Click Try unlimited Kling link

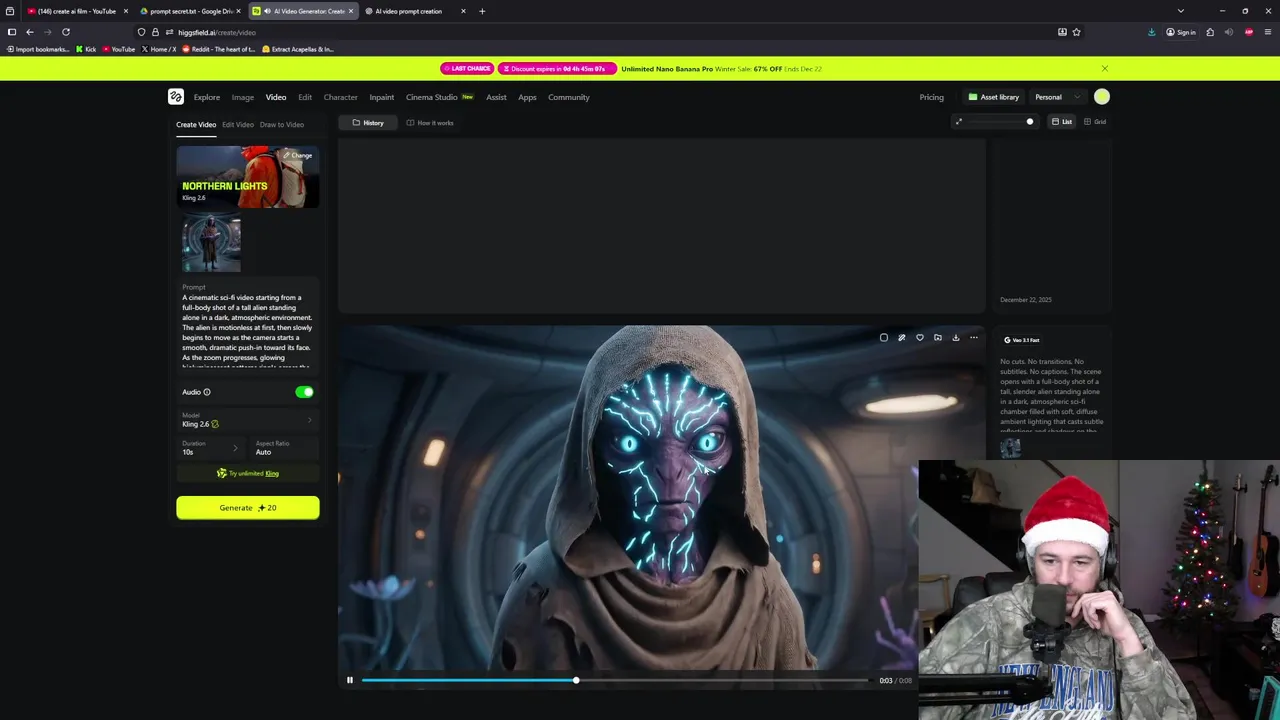pos(248,473)
